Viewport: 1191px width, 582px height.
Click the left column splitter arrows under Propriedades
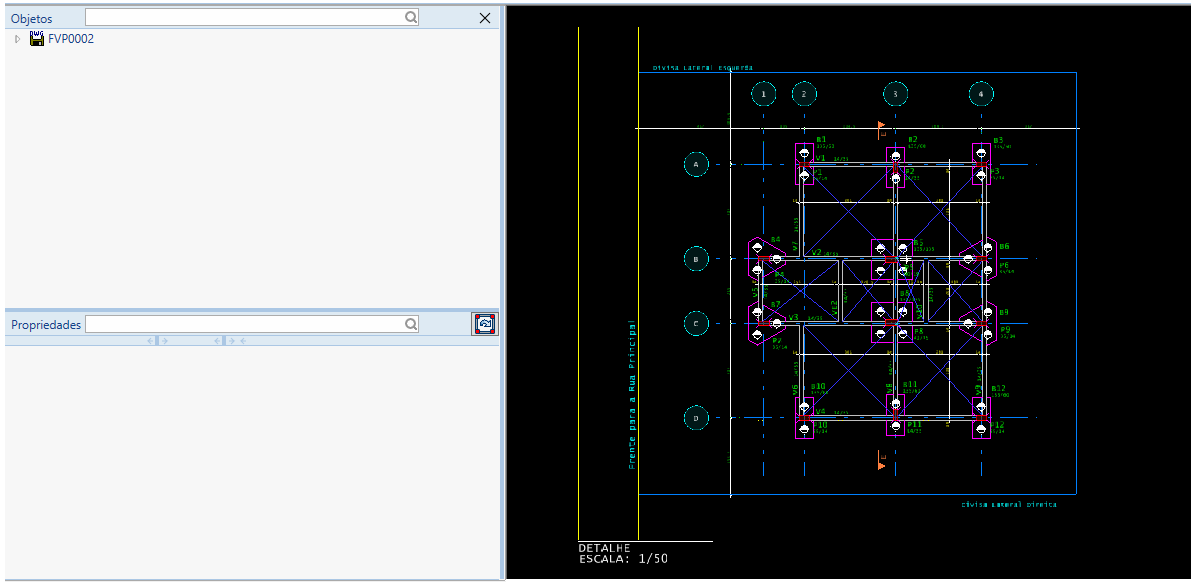point(157,341)
